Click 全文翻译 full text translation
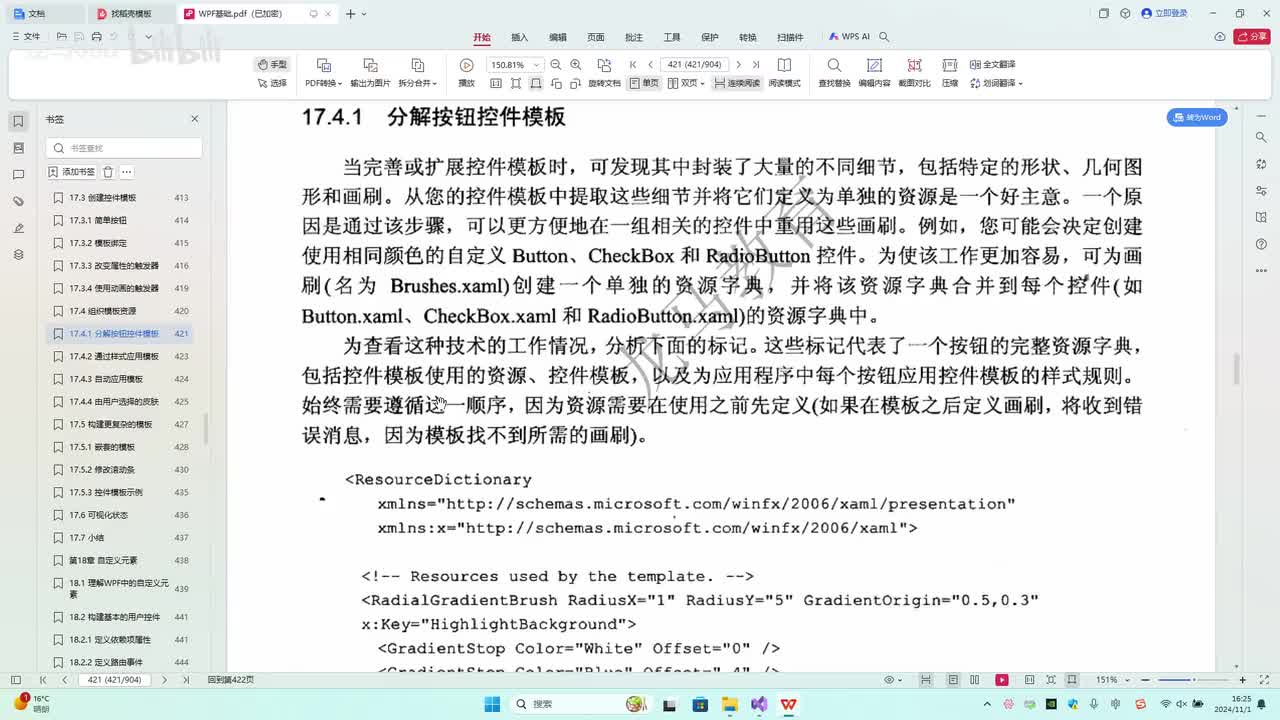This screenshot has width=1280, height=720. click(992, 64)
